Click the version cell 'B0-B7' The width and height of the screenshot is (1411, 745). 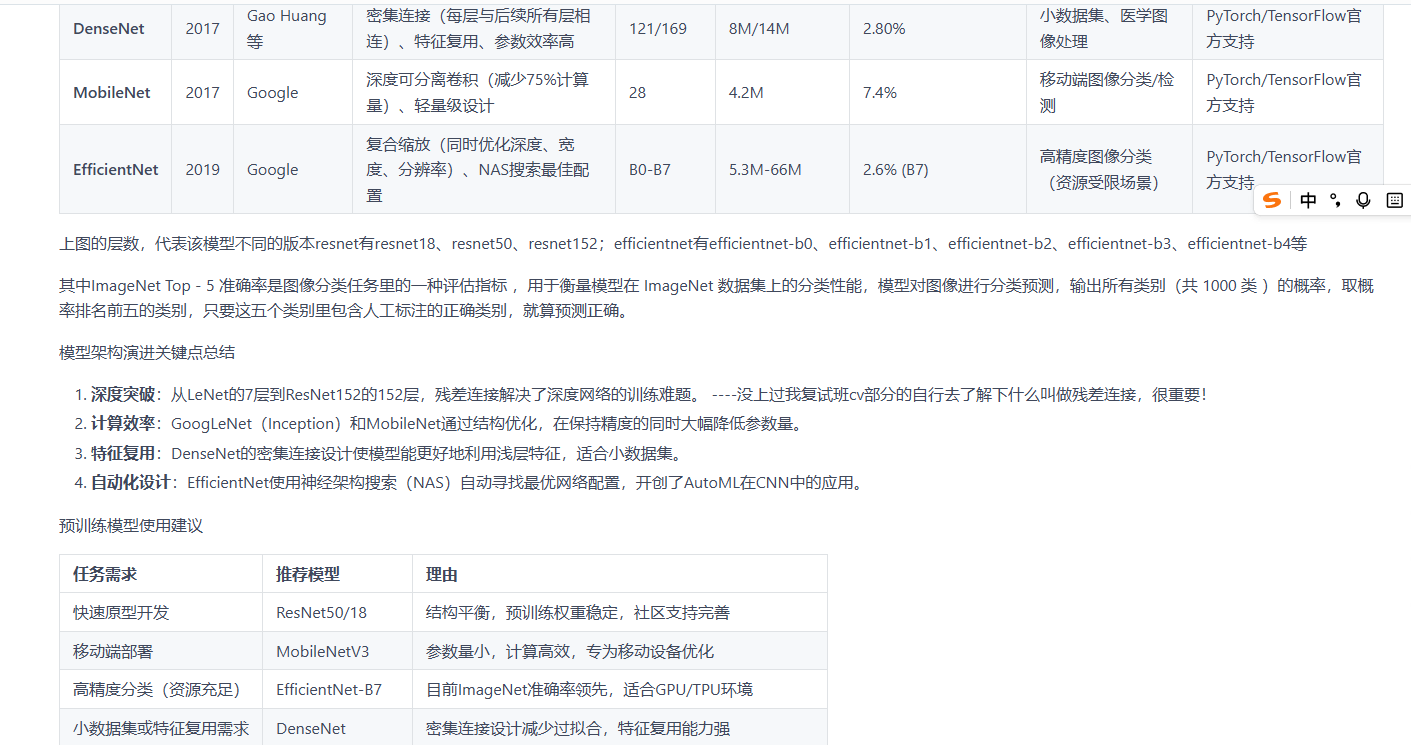650,170
